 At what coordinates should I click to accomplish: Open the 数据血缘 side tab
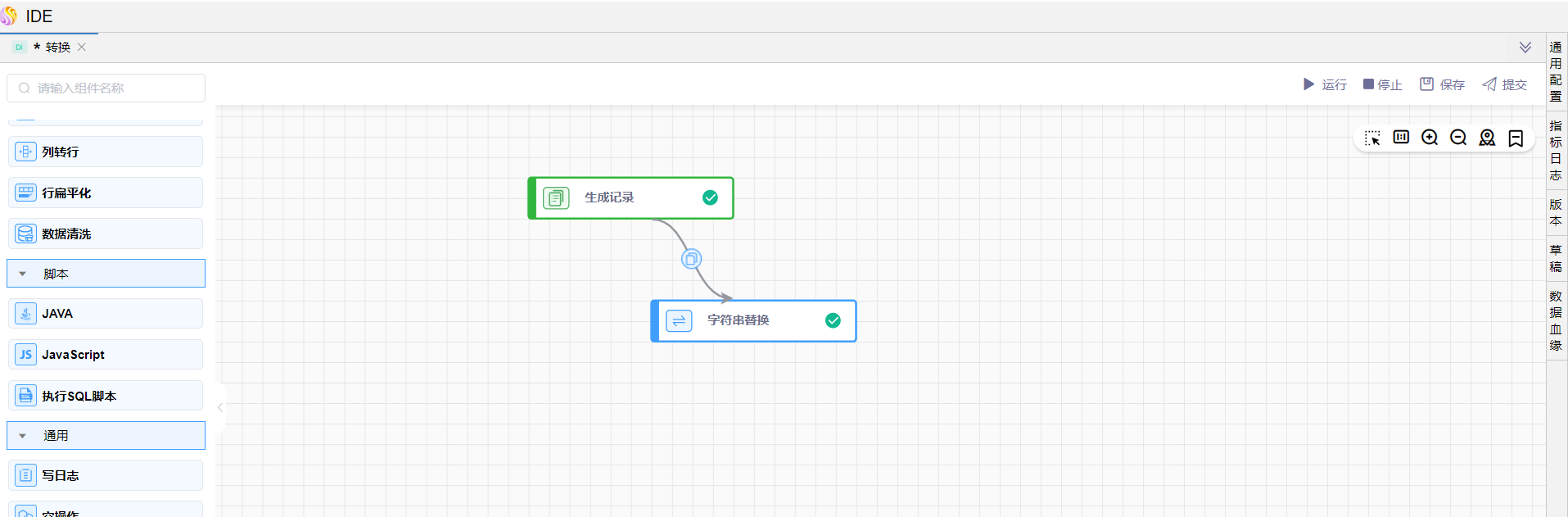1556,320
